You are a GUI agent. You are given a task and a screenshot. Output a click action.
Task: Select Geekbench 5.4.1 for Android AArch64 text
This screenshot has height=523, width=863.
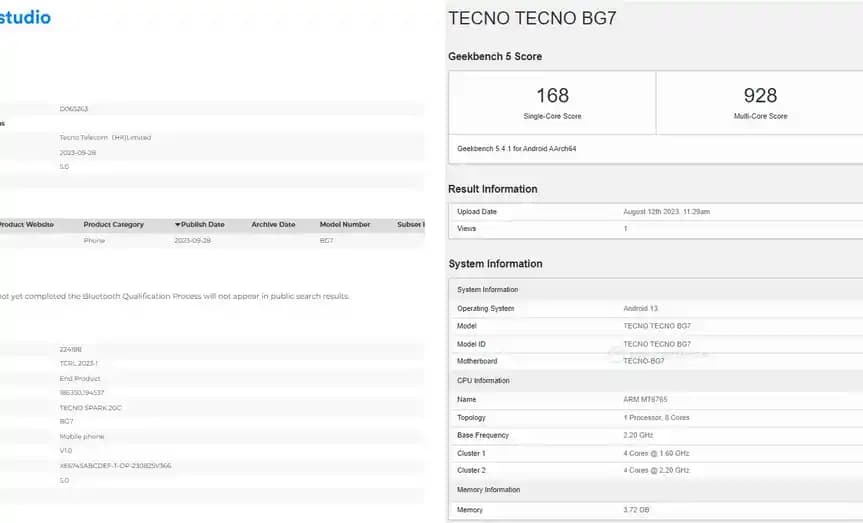point(516,149)
